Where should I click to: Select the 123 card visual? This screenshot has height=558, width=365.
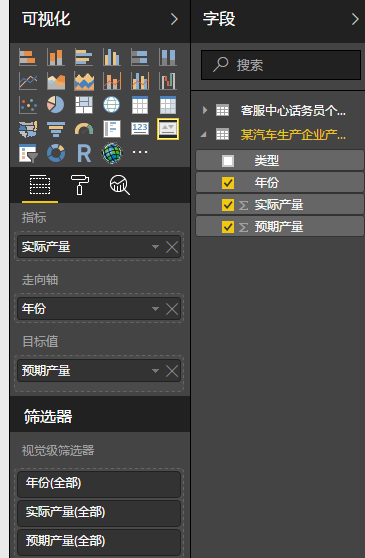[140, 128]
